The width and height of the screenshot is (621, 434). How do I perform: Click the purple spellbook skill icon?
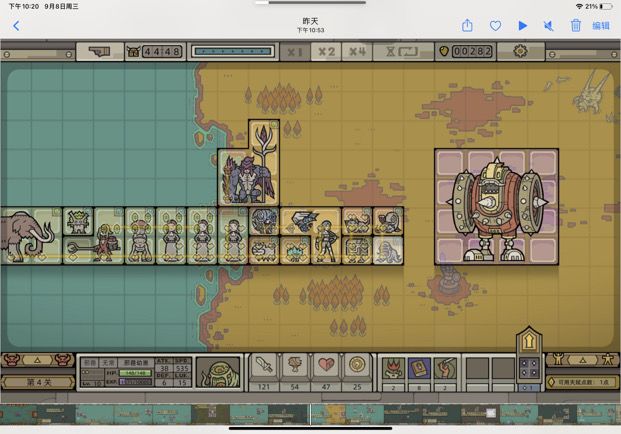(419, 368)
